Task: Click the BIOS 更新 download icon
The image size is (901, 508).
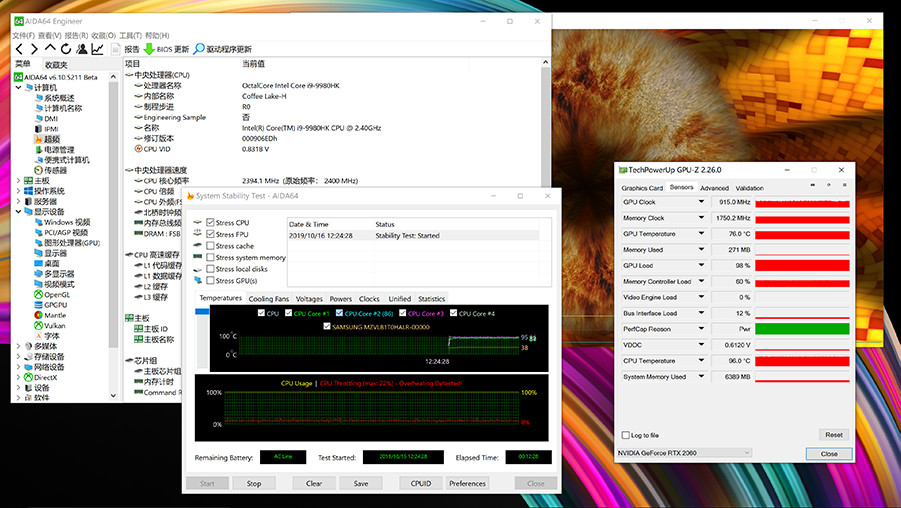Action: coord(149,49)
